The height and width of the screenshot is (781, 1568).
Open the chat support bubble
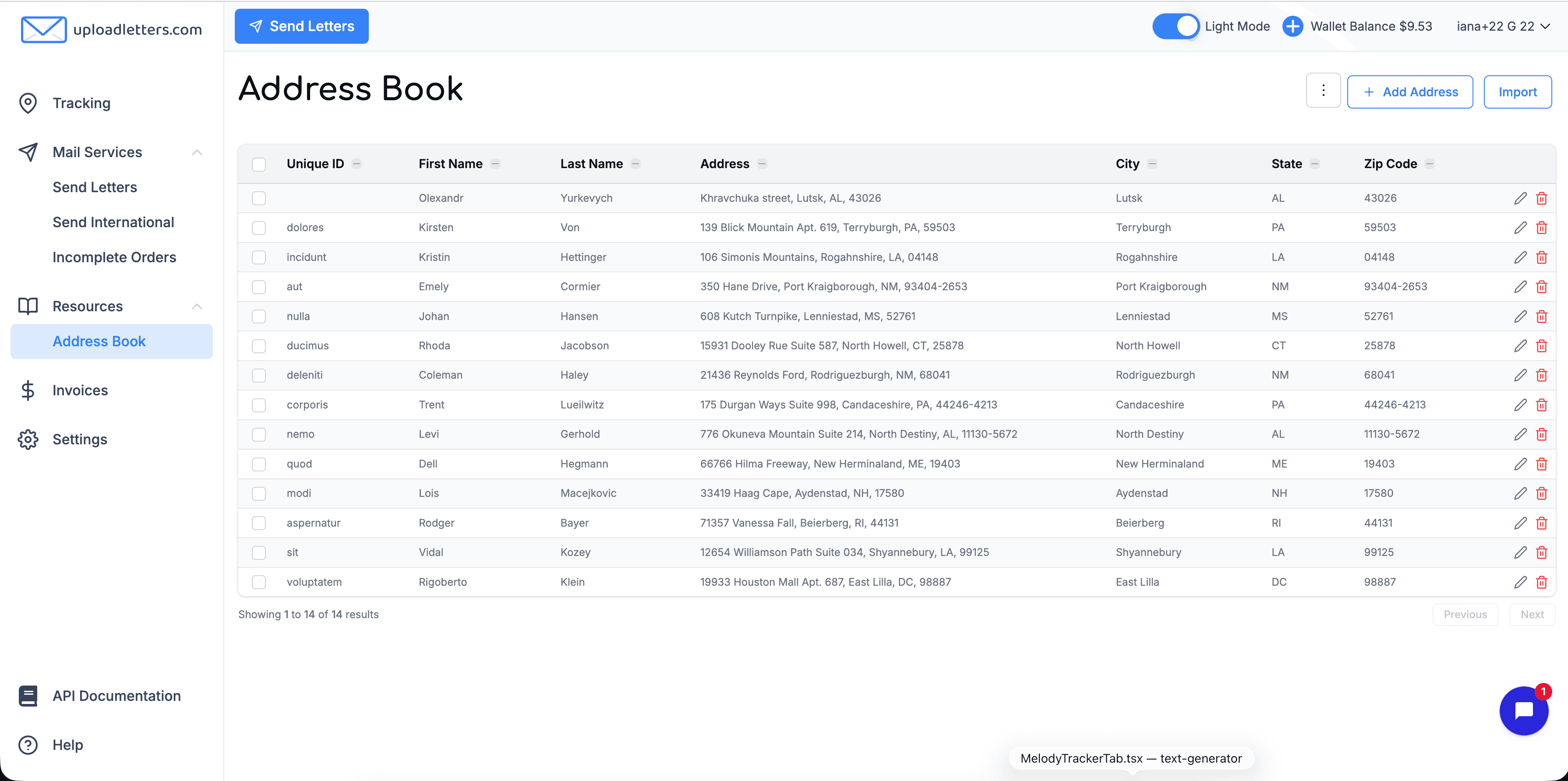(x=1524, y=711)
